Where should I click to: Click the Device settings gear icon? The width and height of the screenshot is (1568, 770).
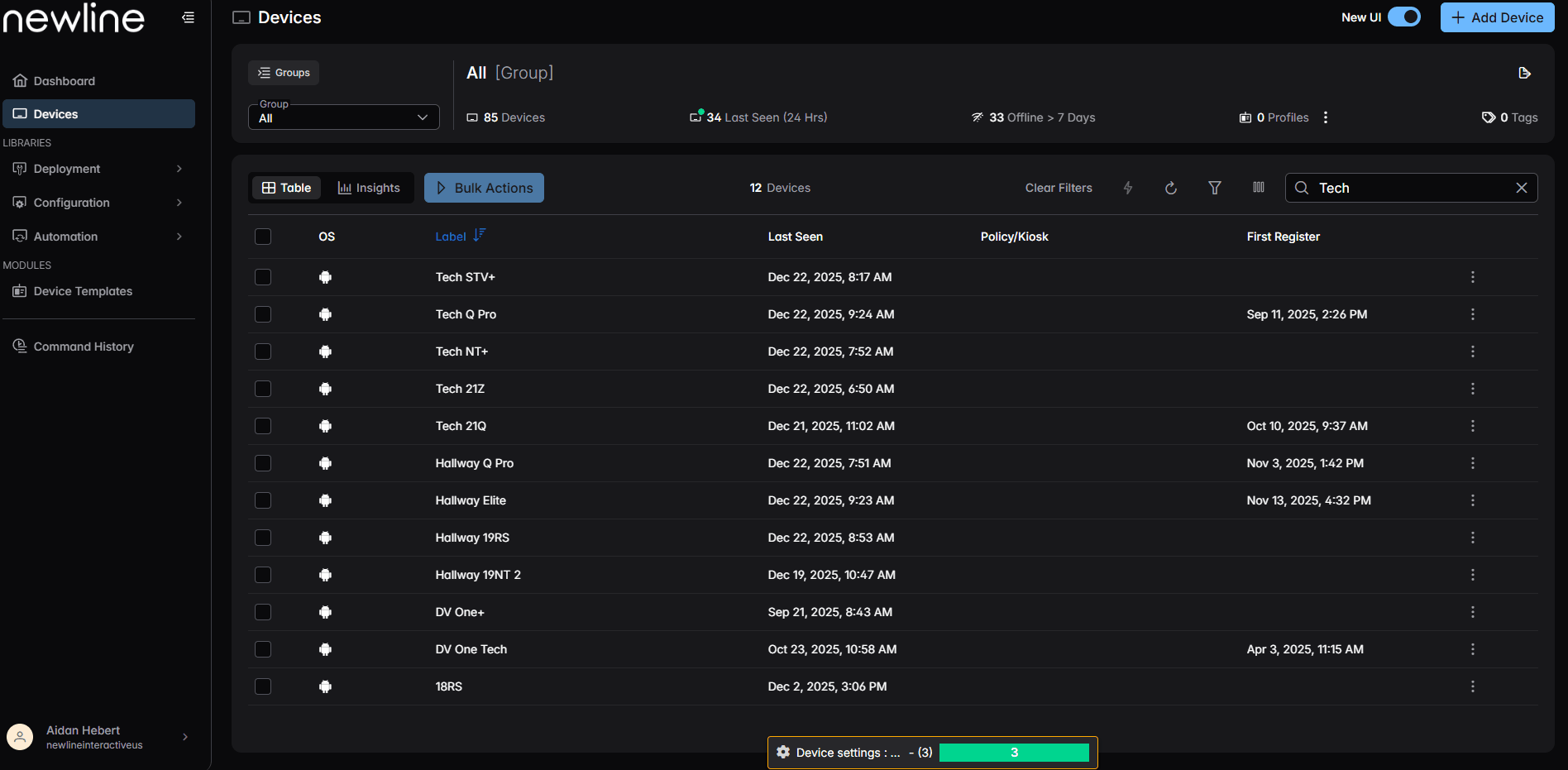[783, 753]
